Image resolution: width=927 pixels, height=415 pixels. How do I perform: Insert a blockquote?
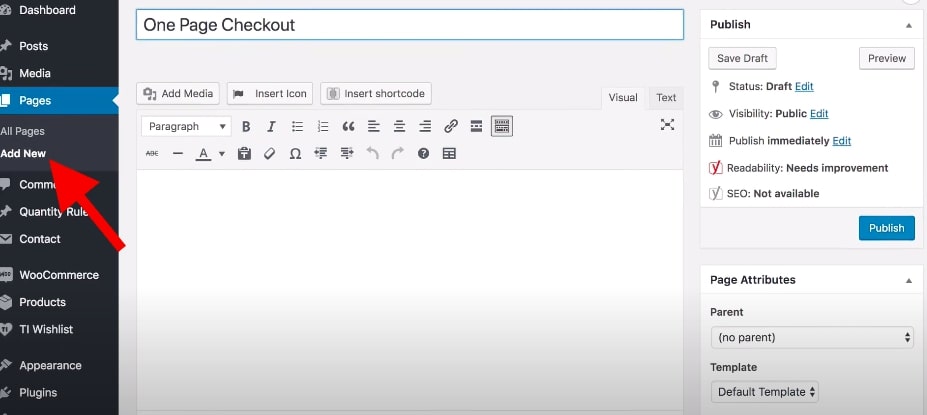click(348, 126)
